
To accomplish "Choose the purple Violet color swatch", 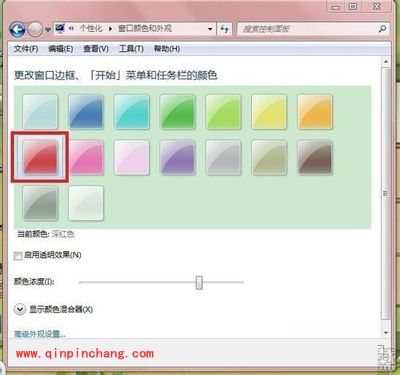I will coord(178,157).
